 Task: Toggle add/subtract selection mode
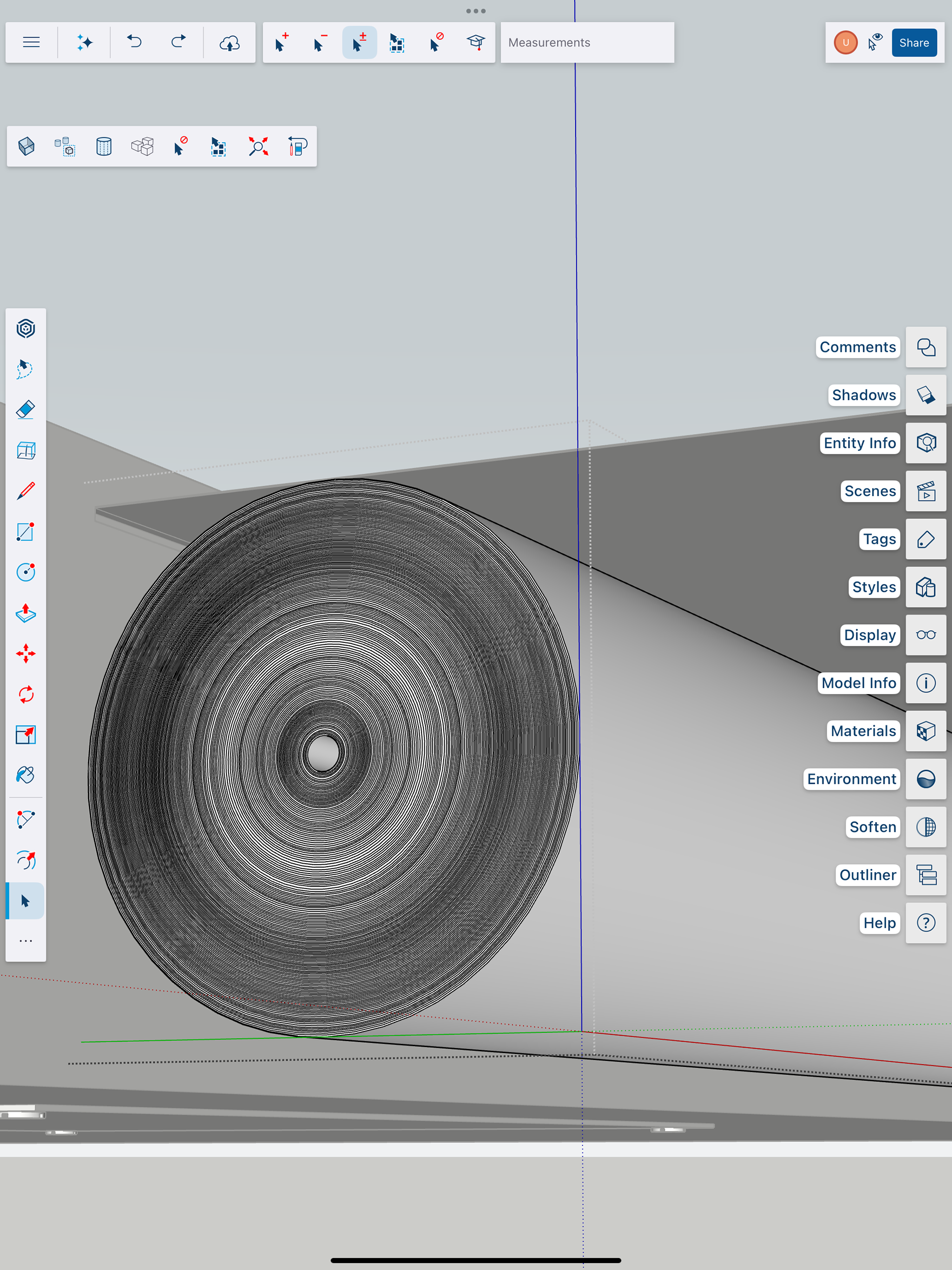(359, 43)
